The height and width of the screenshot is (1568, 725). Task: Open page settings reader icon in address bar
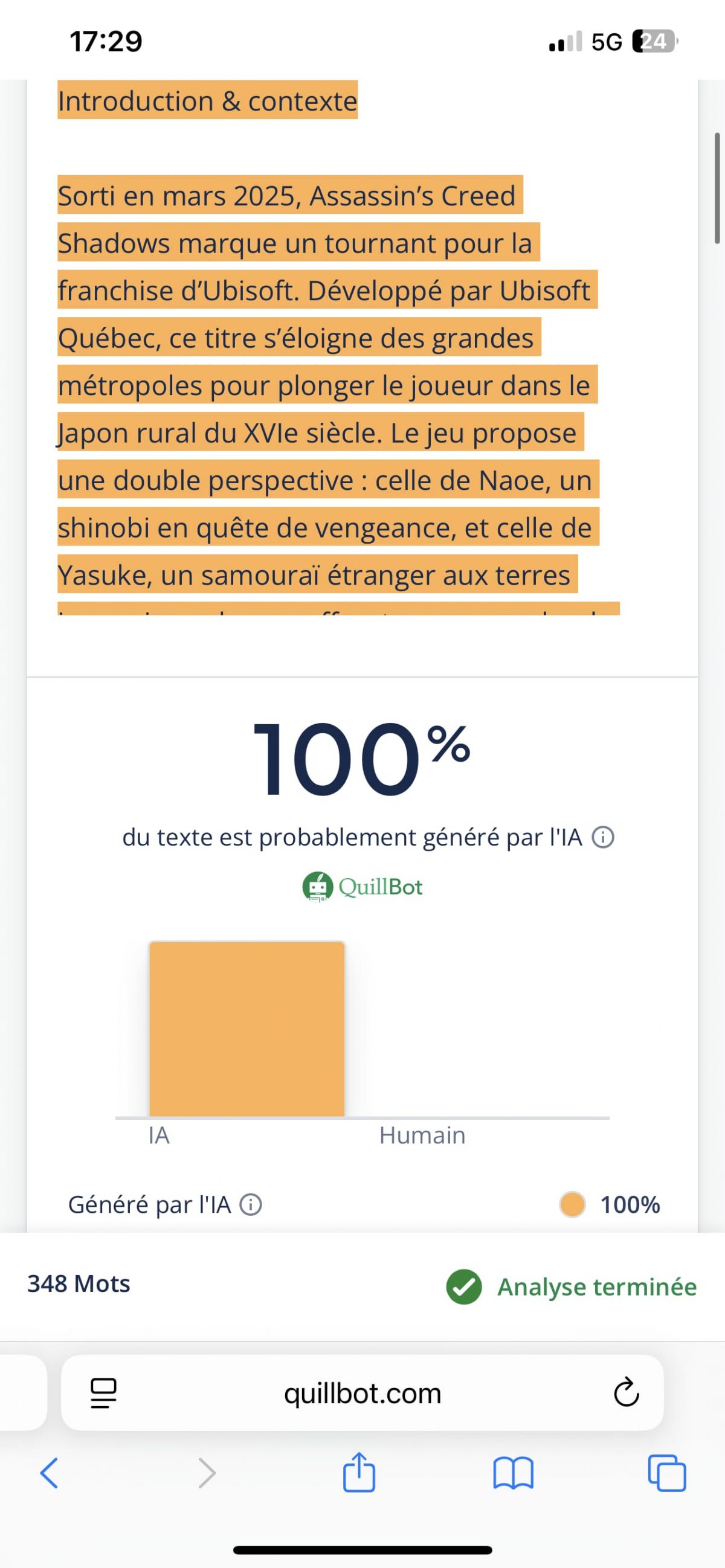click(x=103, y=1393)
